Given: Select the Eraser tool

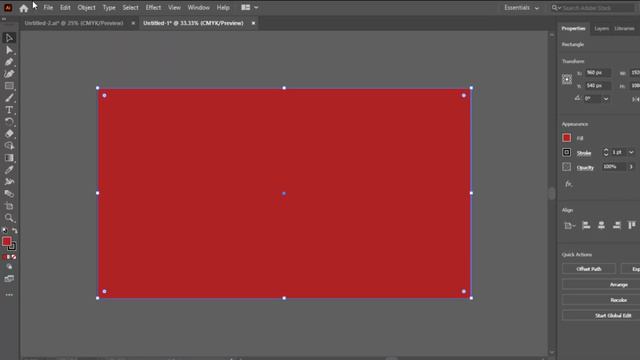Looking at the screenshot, I should coord(9,134).
